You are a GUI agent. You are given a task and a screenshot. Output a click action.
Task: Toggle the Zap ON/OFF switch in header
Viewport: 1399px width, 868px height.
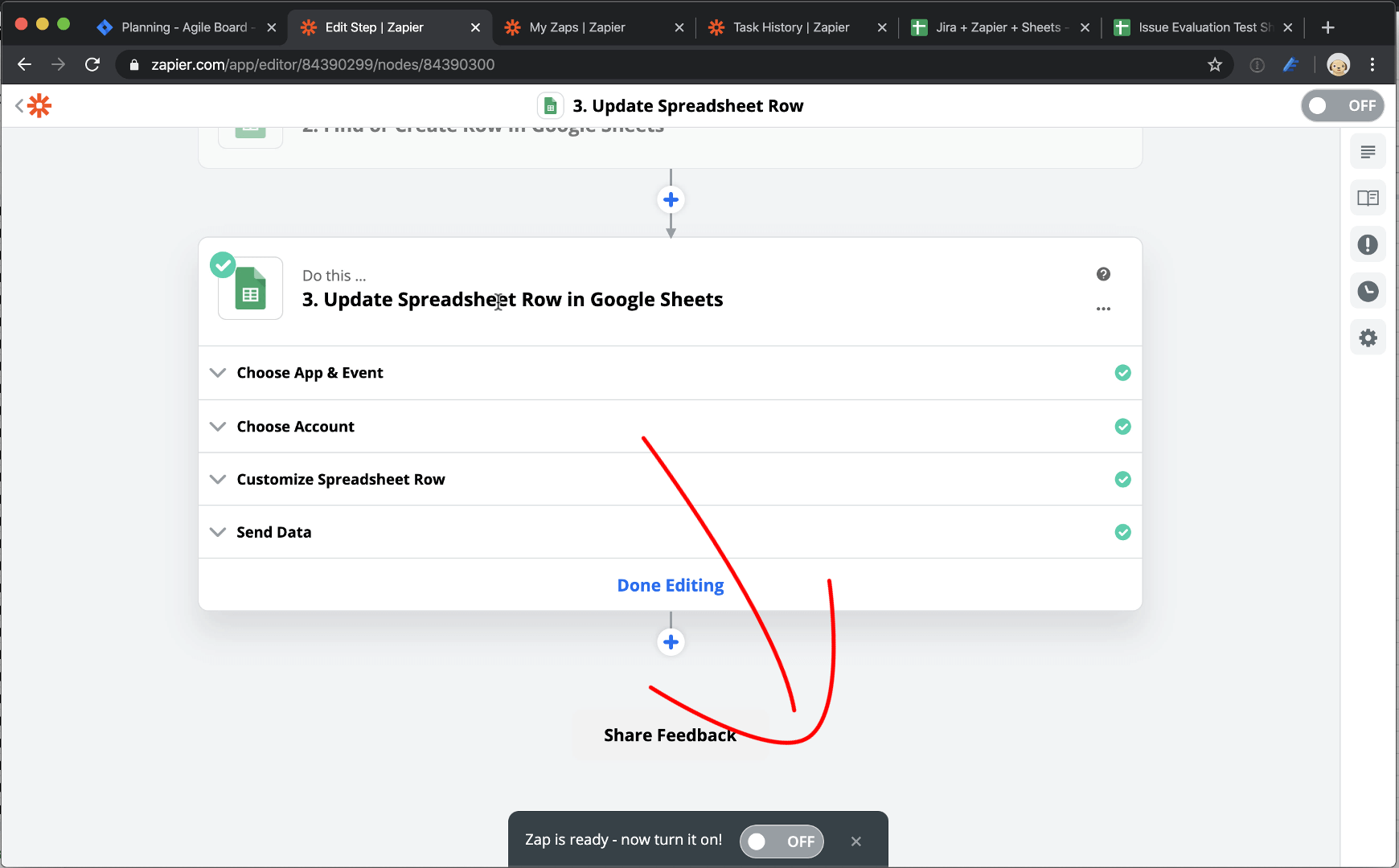click(x=1342, y=105)
